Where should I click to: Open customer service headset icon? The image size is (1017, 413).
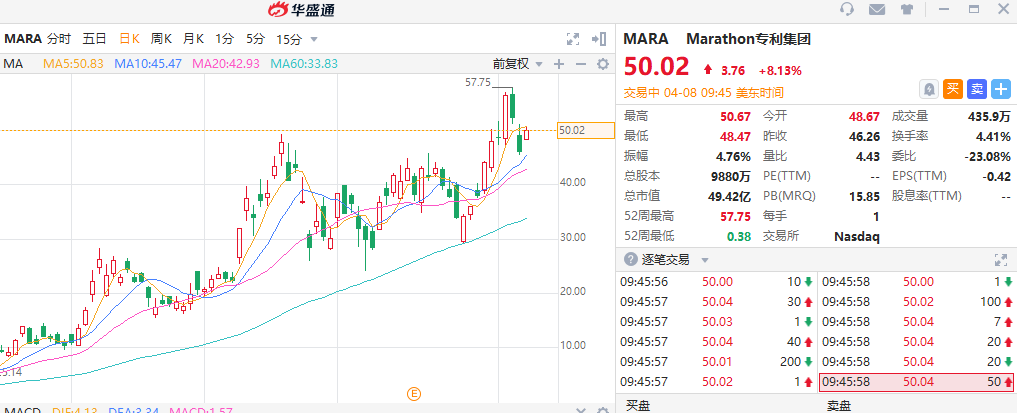(x=846, y=9)
